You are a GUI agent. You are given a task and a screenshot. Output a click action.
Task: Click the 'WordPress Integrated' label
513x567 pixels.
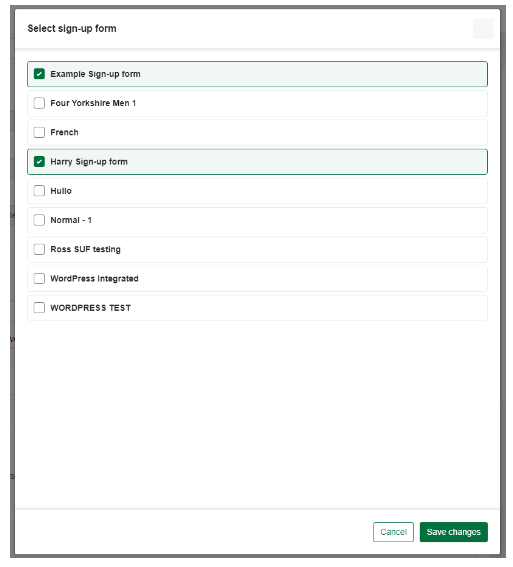coord(94,279)
